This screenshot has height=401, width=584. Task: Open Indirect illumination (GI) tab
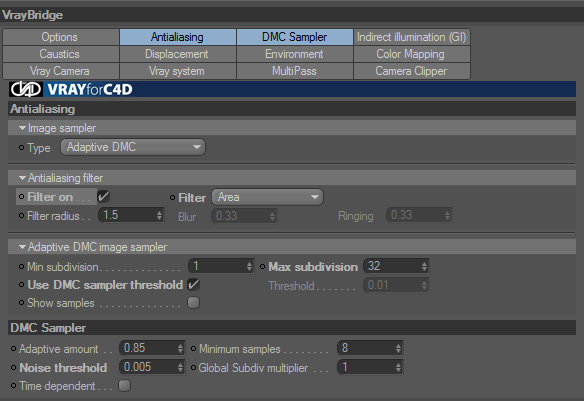(x=412, y=37)
